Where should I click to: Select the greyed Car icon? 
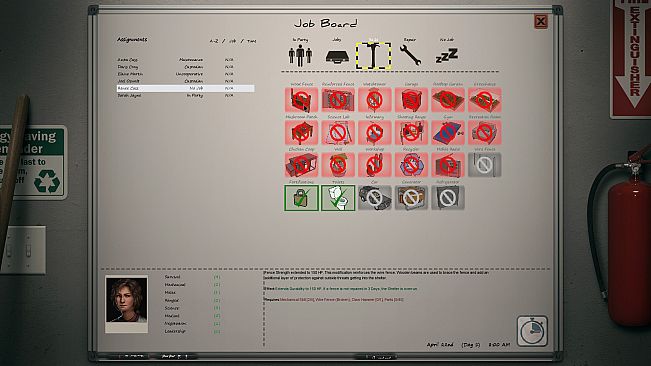click(x=374, y=198)
